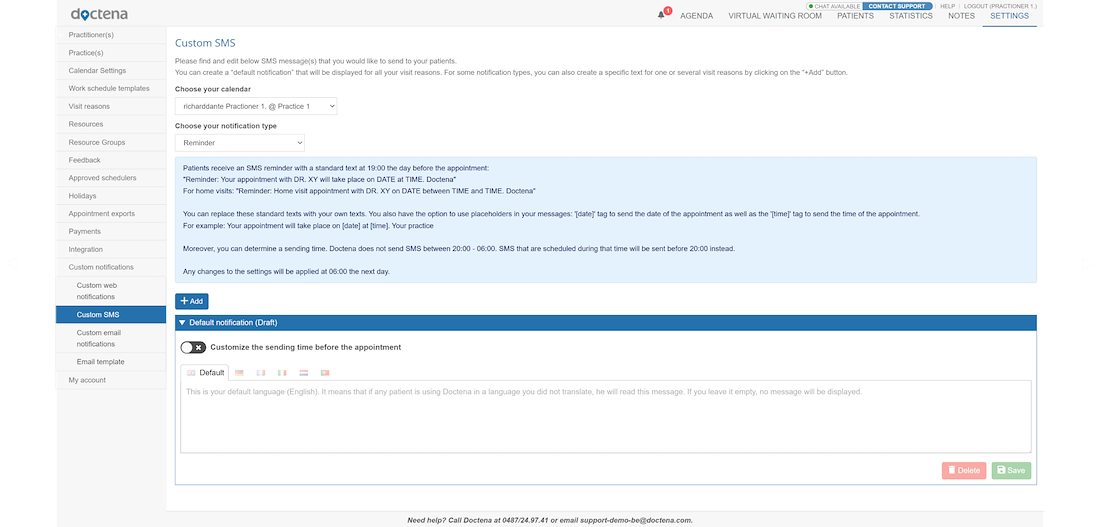Open Feedback settings
Viewport: 1100px width, 527px height.
tap(111, 160)
